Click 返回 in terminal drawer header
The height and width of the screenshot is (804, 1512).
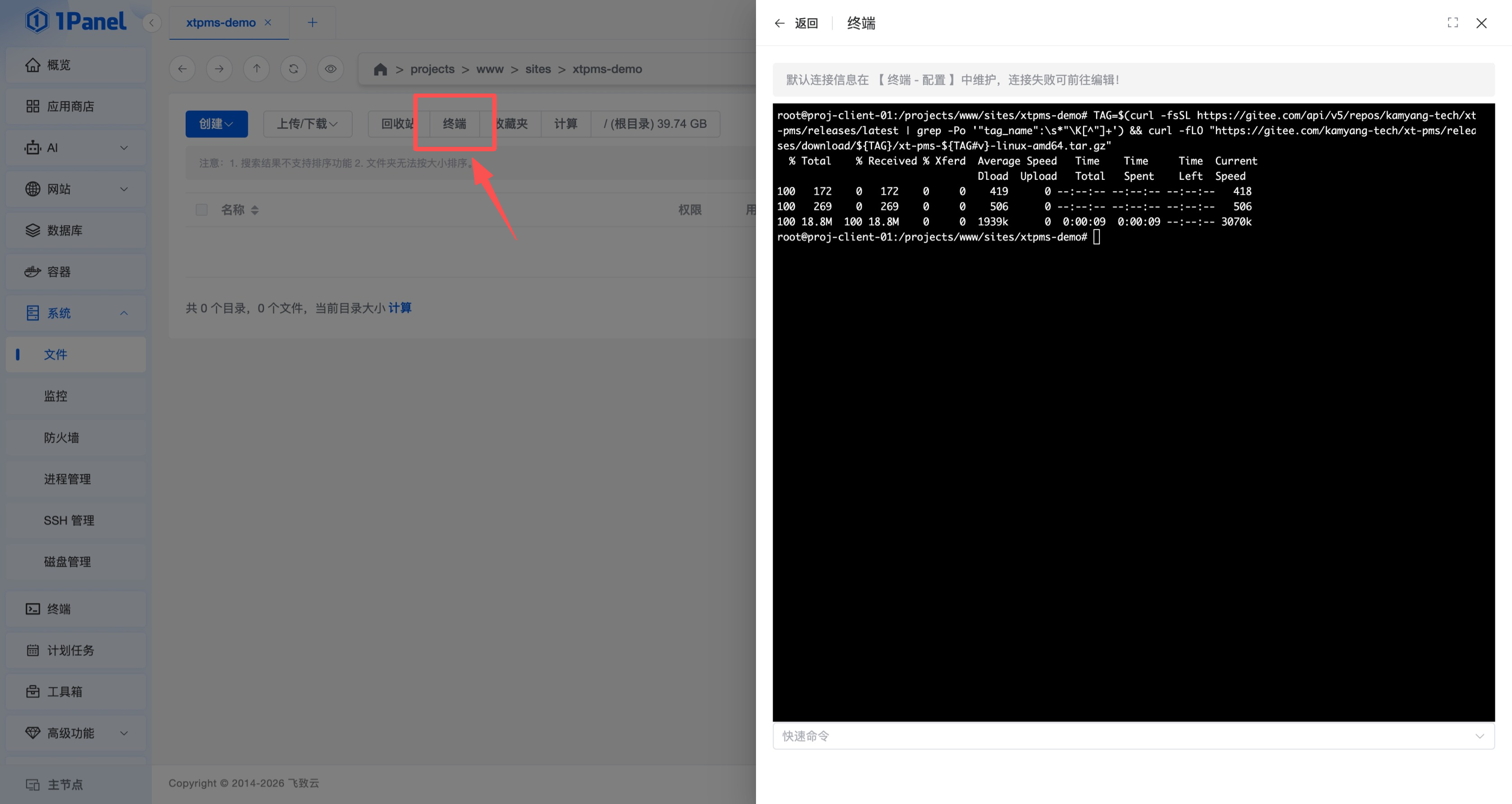[x=797, y=23]
